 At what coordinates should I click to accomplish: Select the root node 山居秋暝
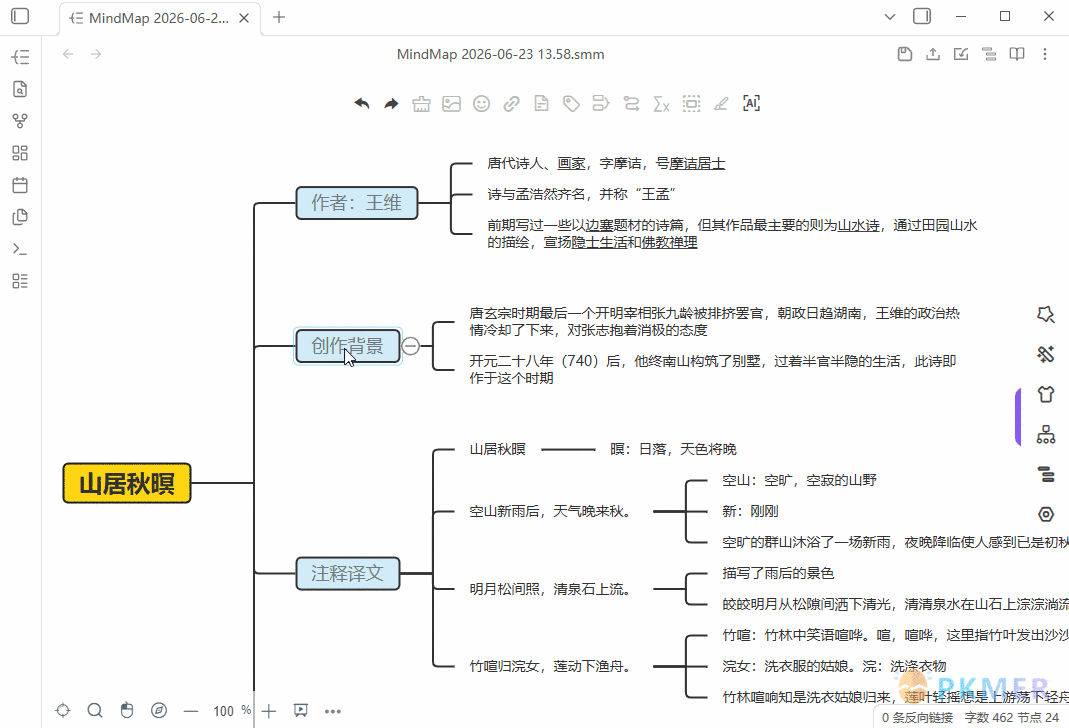127,483
